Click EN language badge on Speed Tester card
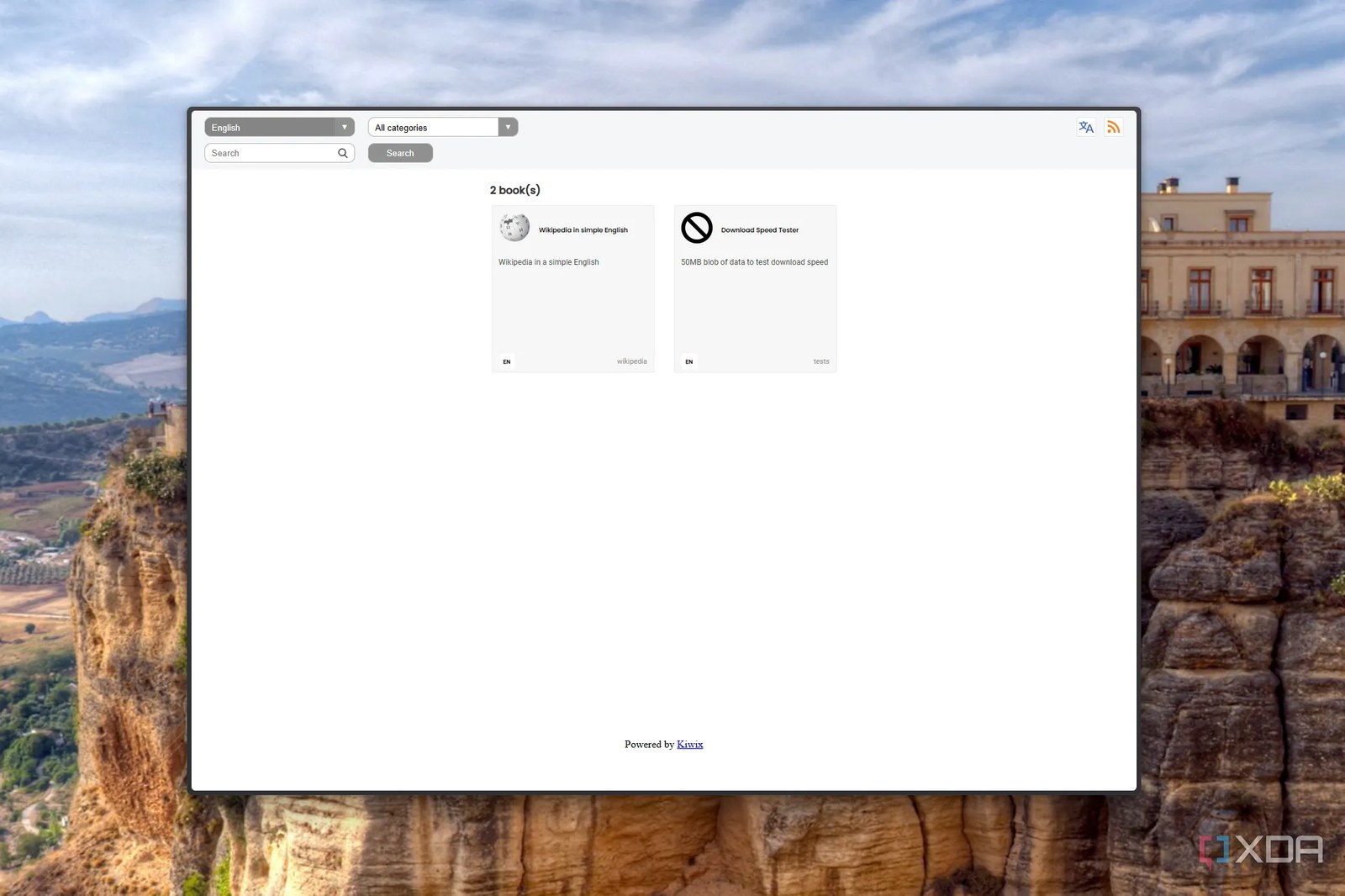Image resolution: width=1345 pixels, height=896 pixels. point(689,361)
